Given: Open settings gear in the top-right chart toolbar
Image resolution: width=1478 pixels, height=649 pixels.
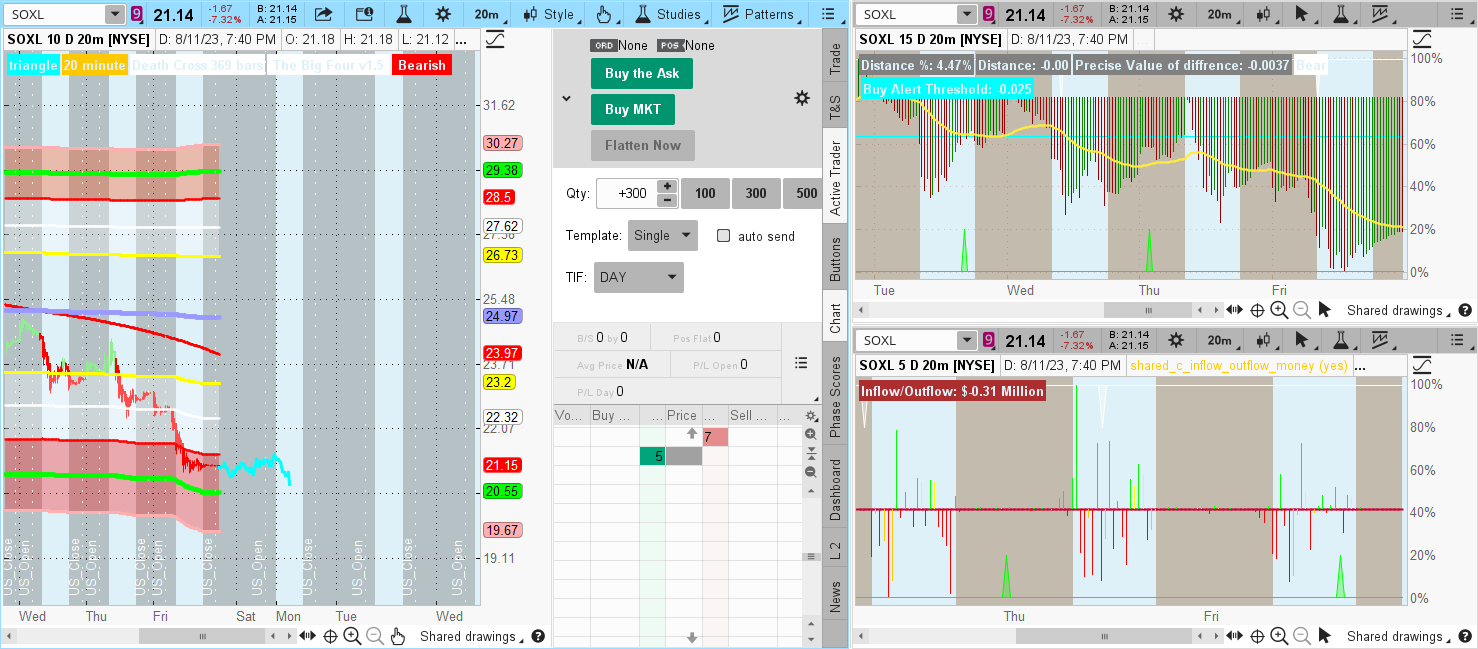Looking at the screenshot, I should [1176, 14].
